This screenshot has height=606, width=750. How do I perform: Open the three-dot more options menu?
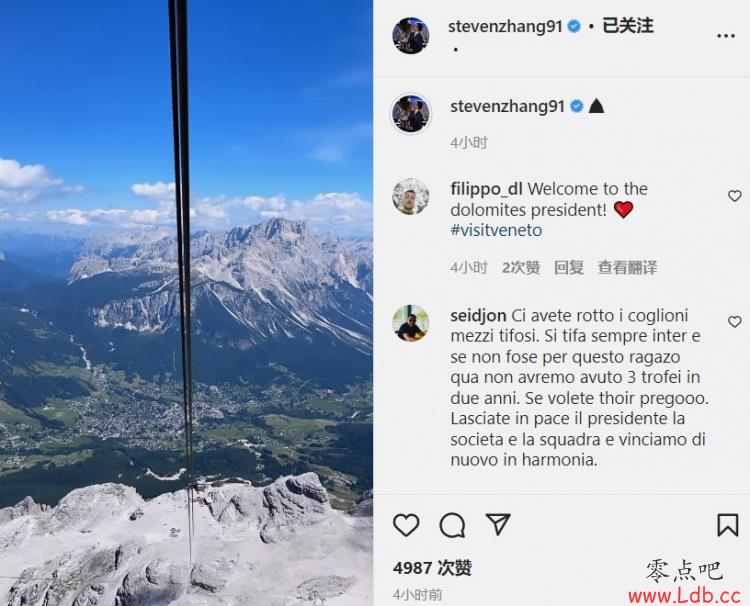pos(726,36)
